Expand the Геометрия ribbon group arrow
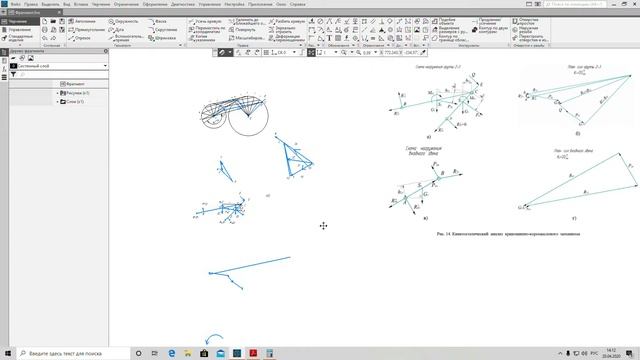The height and width of the screenshot is (360, 640). click(180, 45)
